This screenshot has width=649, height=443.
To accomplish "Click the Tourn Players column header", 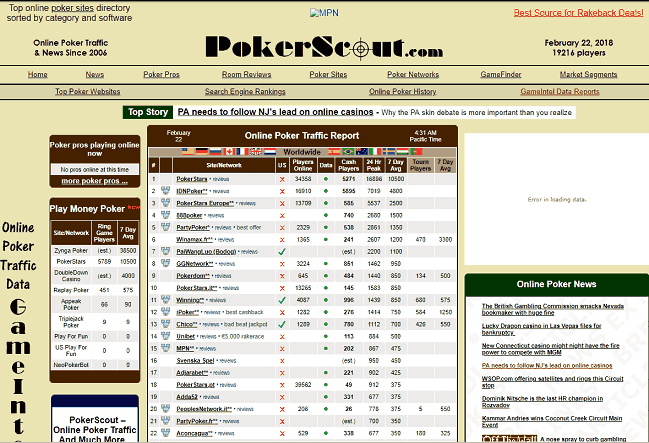I will click(421, 165).
